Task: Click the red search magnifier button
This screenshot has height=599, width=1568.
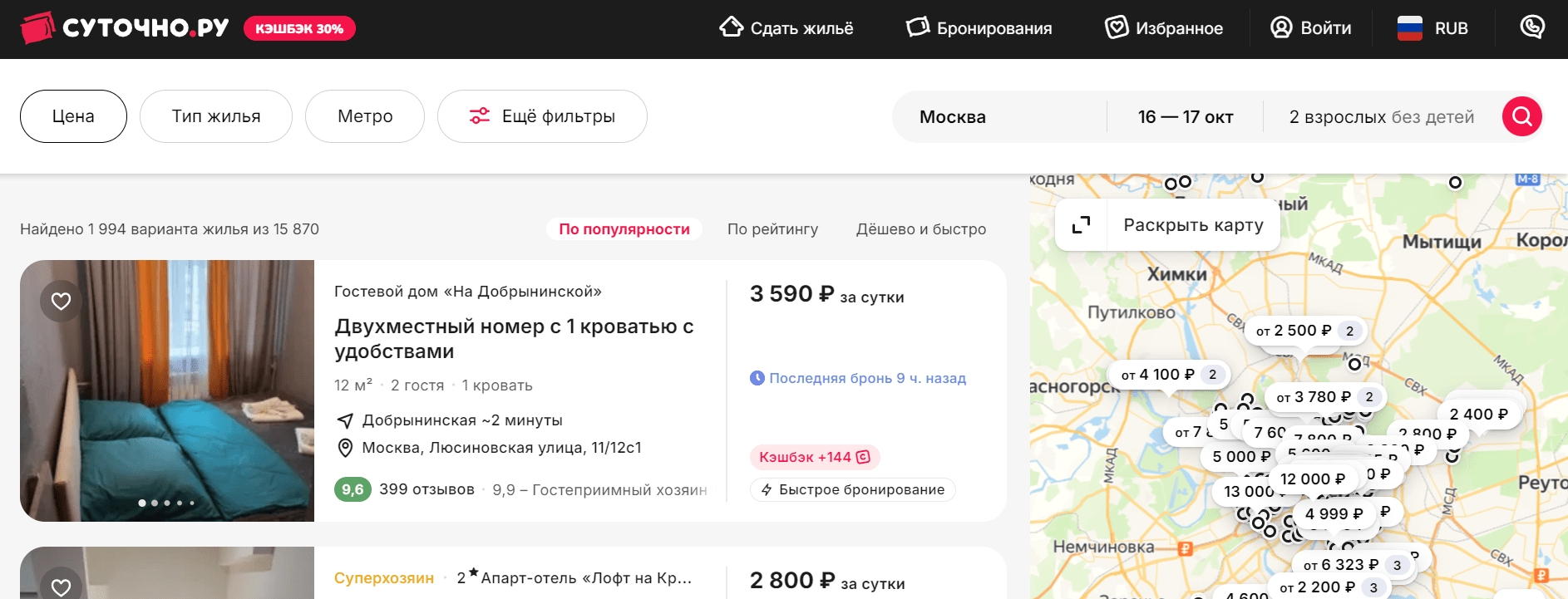Action: (1521, 116)
